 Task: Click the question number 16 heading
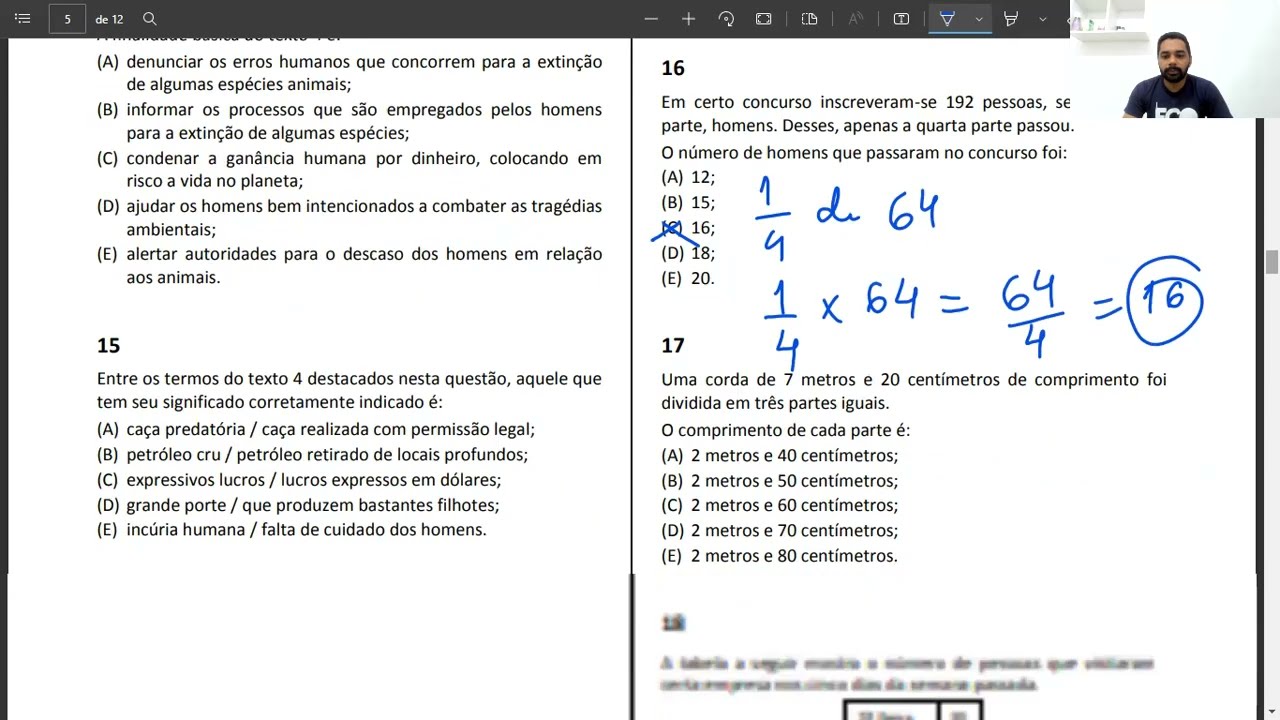tap(673, 68)
